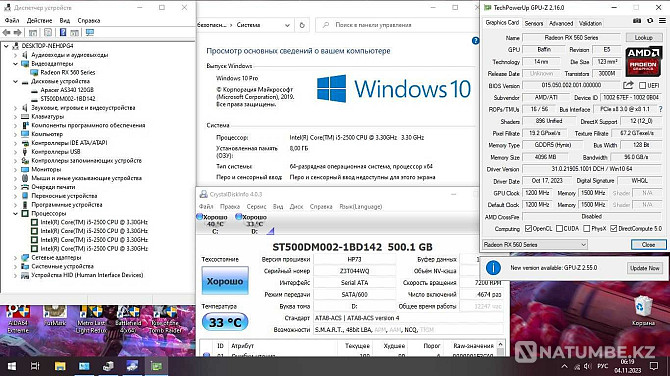Image resolution: width=670 pixels, height=376 pixels.
Task: Click the back arrow in Device Manager toolbar
Action: (x=6, y=32)
